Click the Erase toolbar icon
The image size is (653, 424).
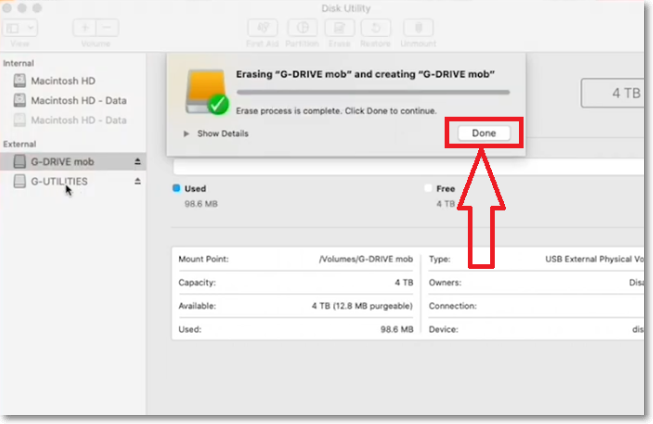point(339,28)
